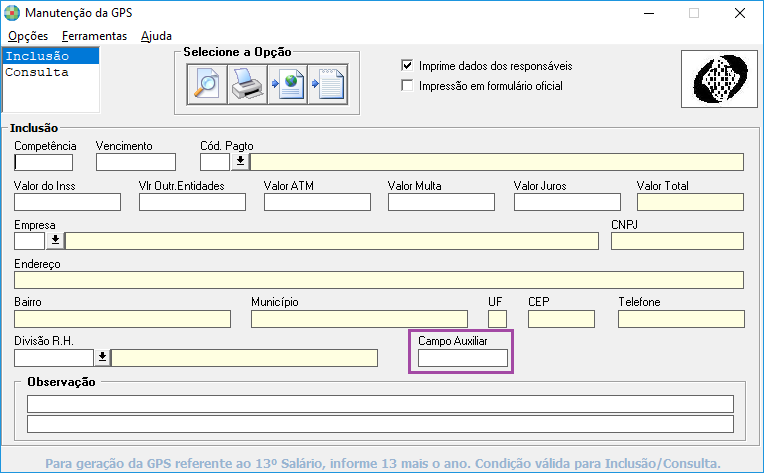Screen dimensions: 764x473
Task: Enable Impressão em formulário oficial checkbox
Action: pyautogui.click(x=407, y=85)
